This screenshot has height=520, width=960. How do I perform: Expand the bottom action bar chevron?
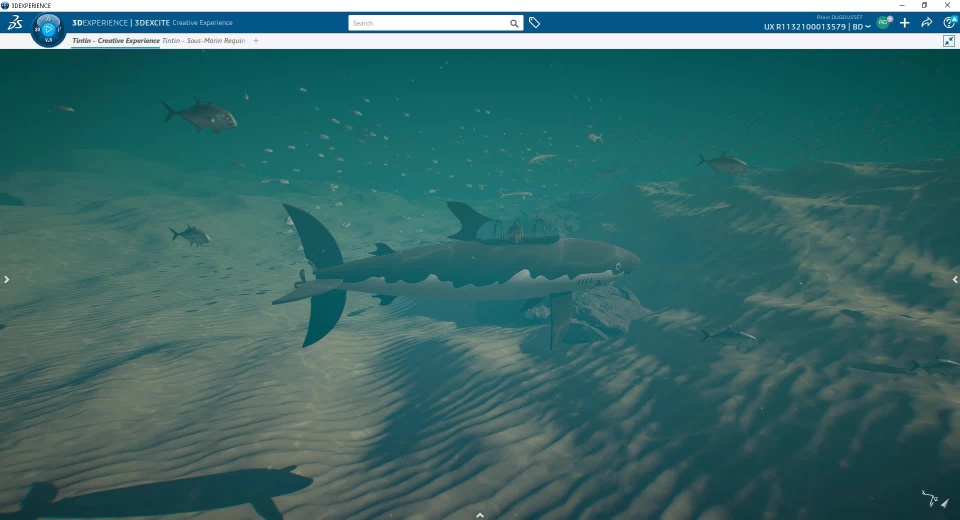[x=480, y=515]
